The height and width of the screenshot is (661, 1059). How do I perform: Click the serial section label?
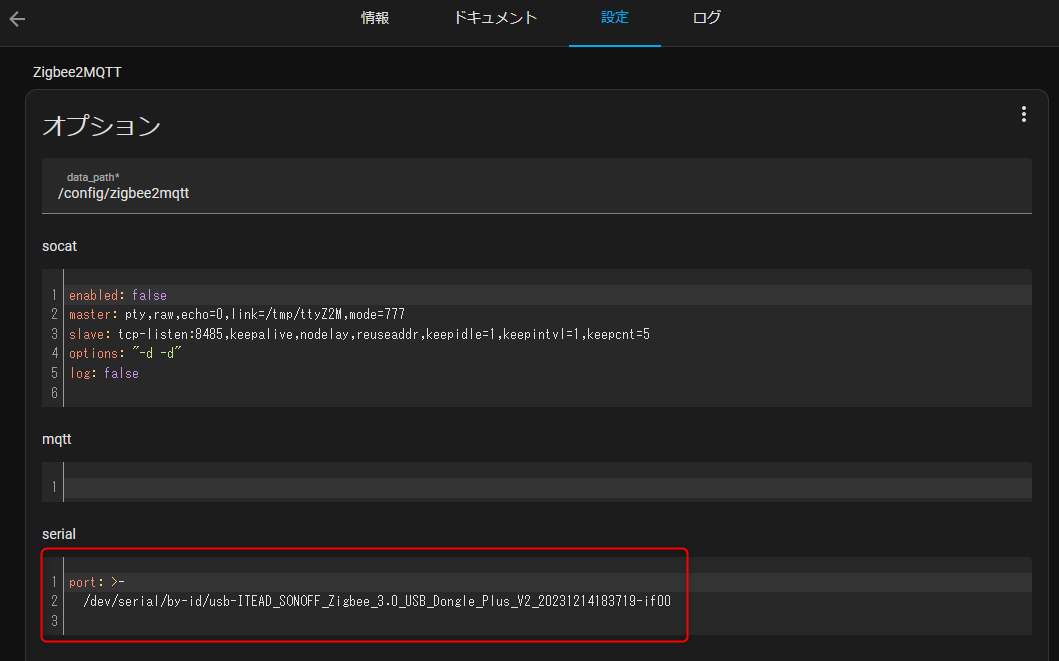(59, 534)
